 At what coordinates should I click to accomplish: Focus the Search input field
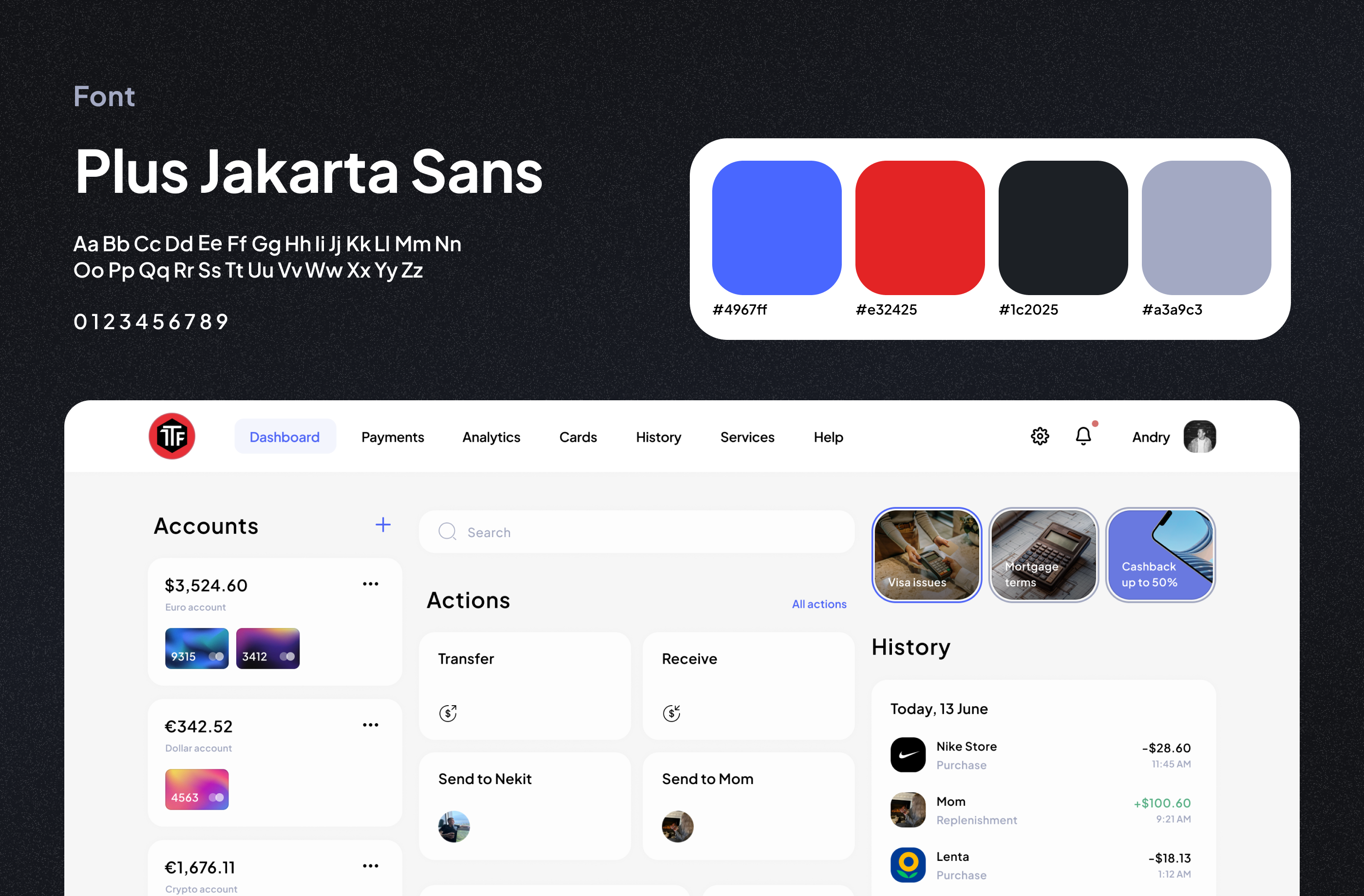pos(637,532)
